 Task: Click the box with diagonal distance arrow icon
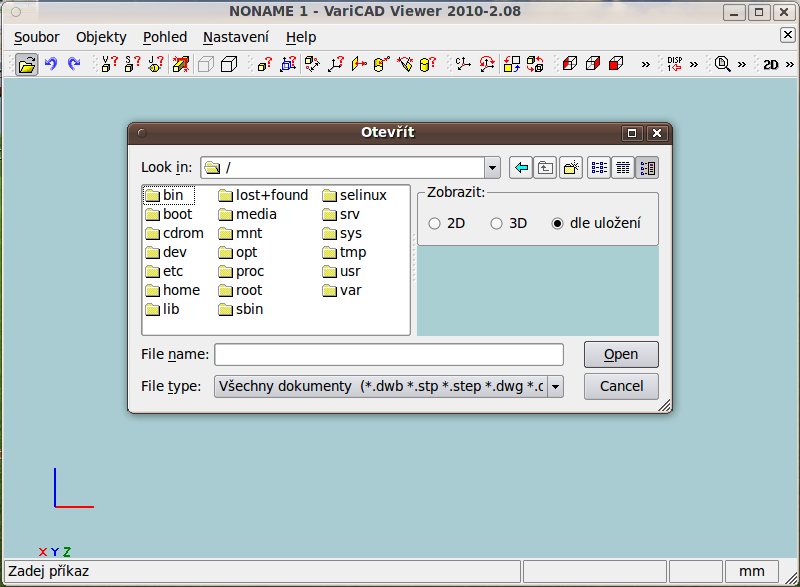tap(312, 64)
